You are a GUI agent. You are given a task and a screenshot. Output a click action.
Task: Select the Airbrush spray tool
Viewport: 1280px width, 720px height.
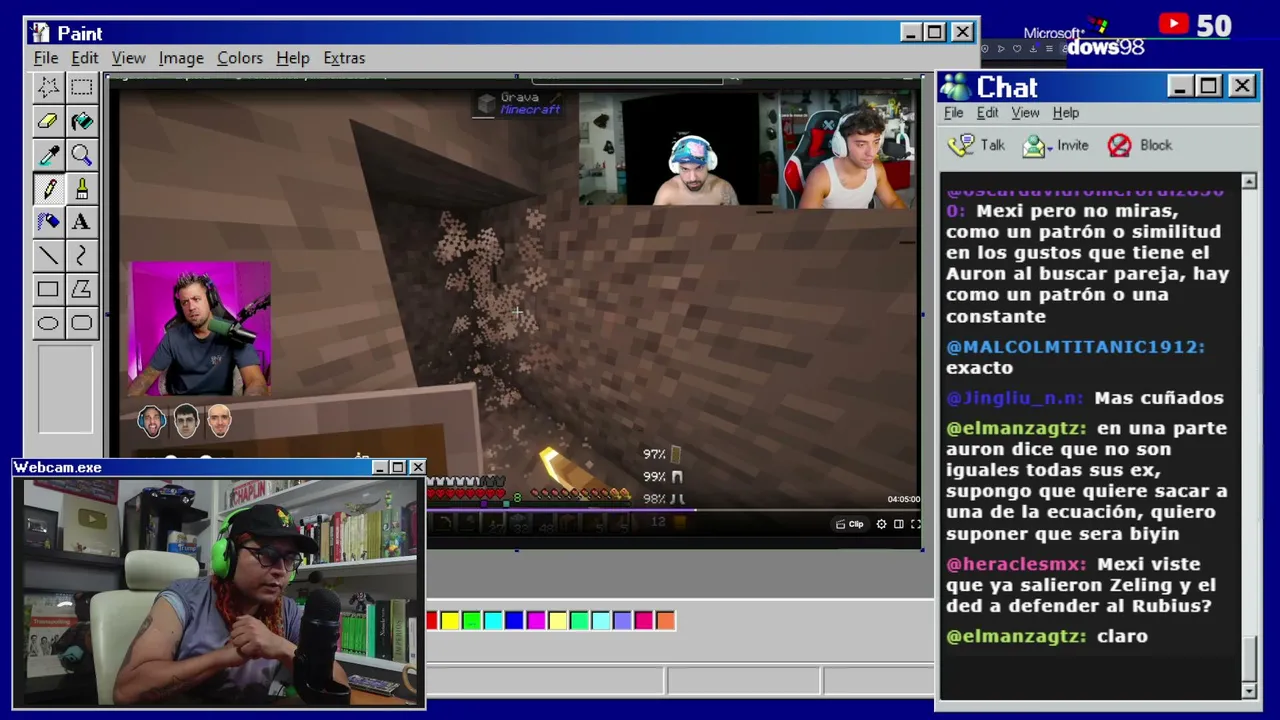pos(48,222)
